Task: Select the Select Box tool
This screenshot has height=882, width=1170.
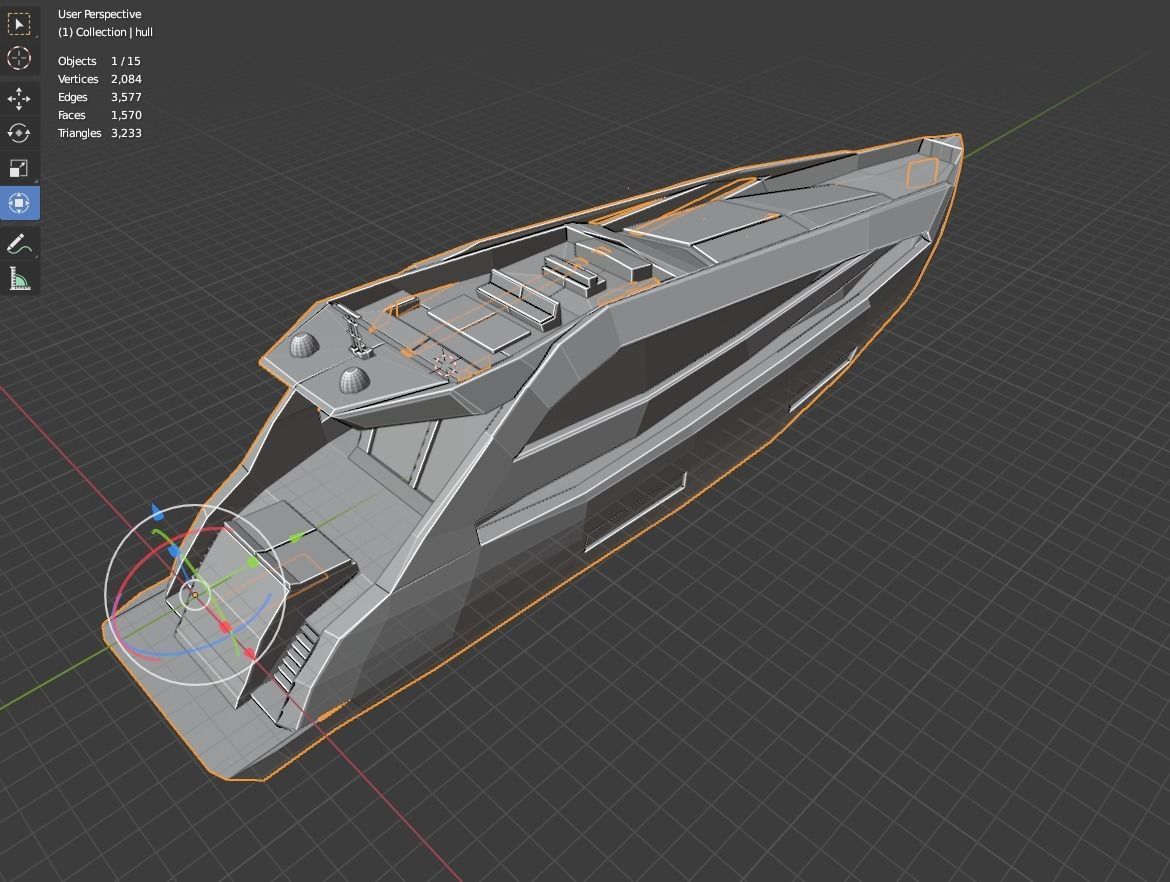Action: pos(19,23)
